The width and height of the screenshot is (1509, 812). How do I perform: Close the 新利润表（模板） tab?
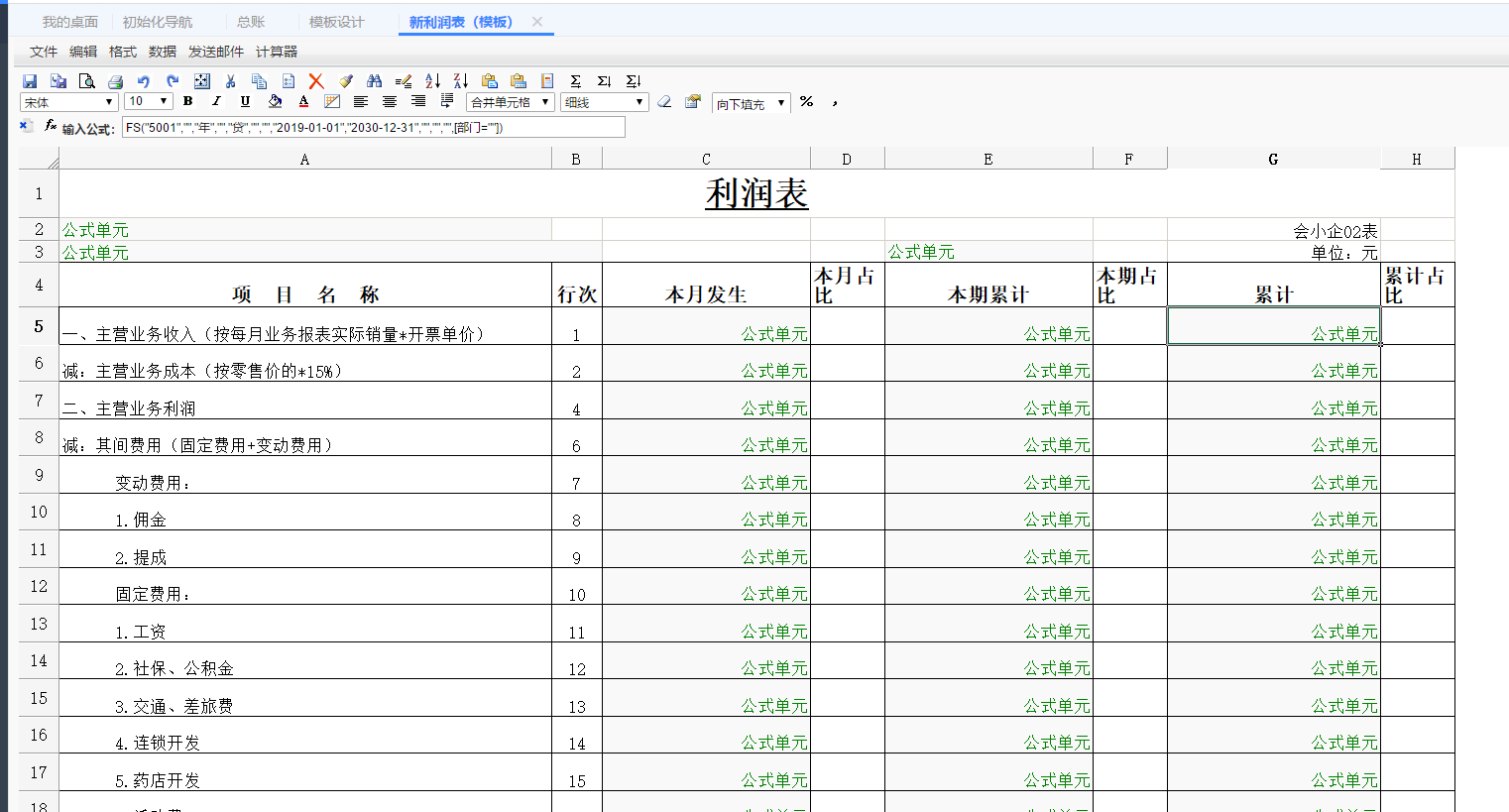click(x=537, y=22)
